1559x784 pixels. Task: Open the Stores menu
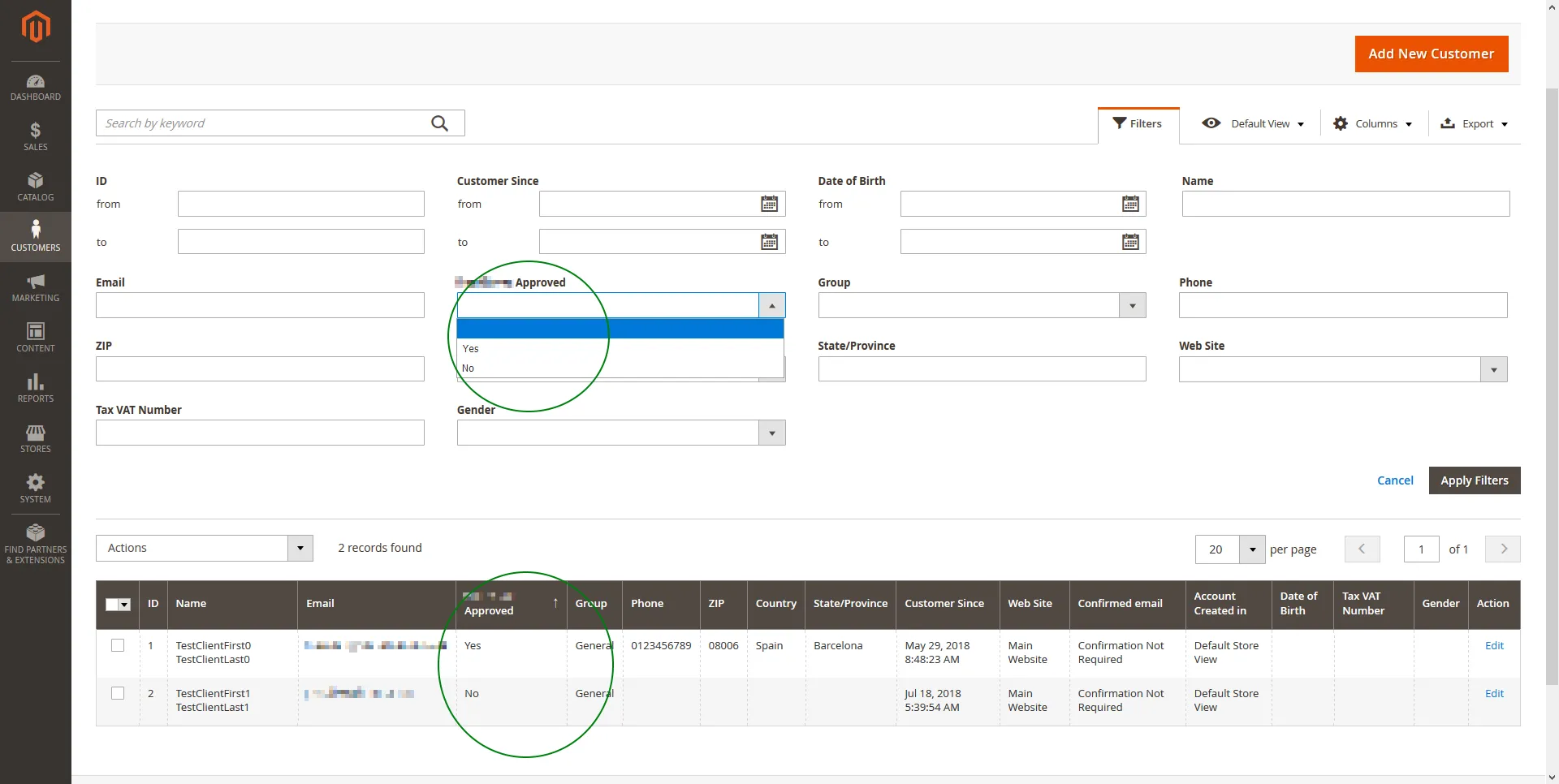pyautogui.click(x=36, y=438)
